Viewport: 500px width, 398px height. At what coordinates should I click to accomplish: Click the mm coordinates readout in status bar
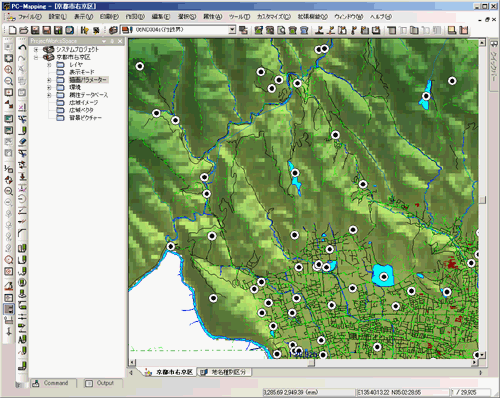(x=309, y=392)
